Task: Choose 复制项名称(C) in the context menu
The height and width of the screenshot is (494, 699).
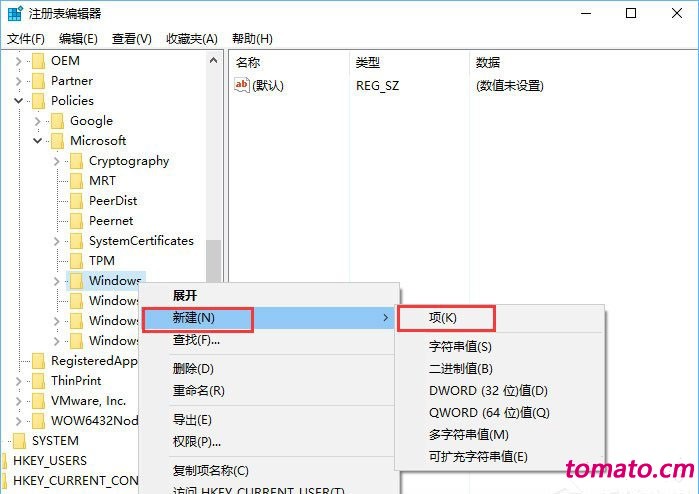Action: [x=269, y=471]
